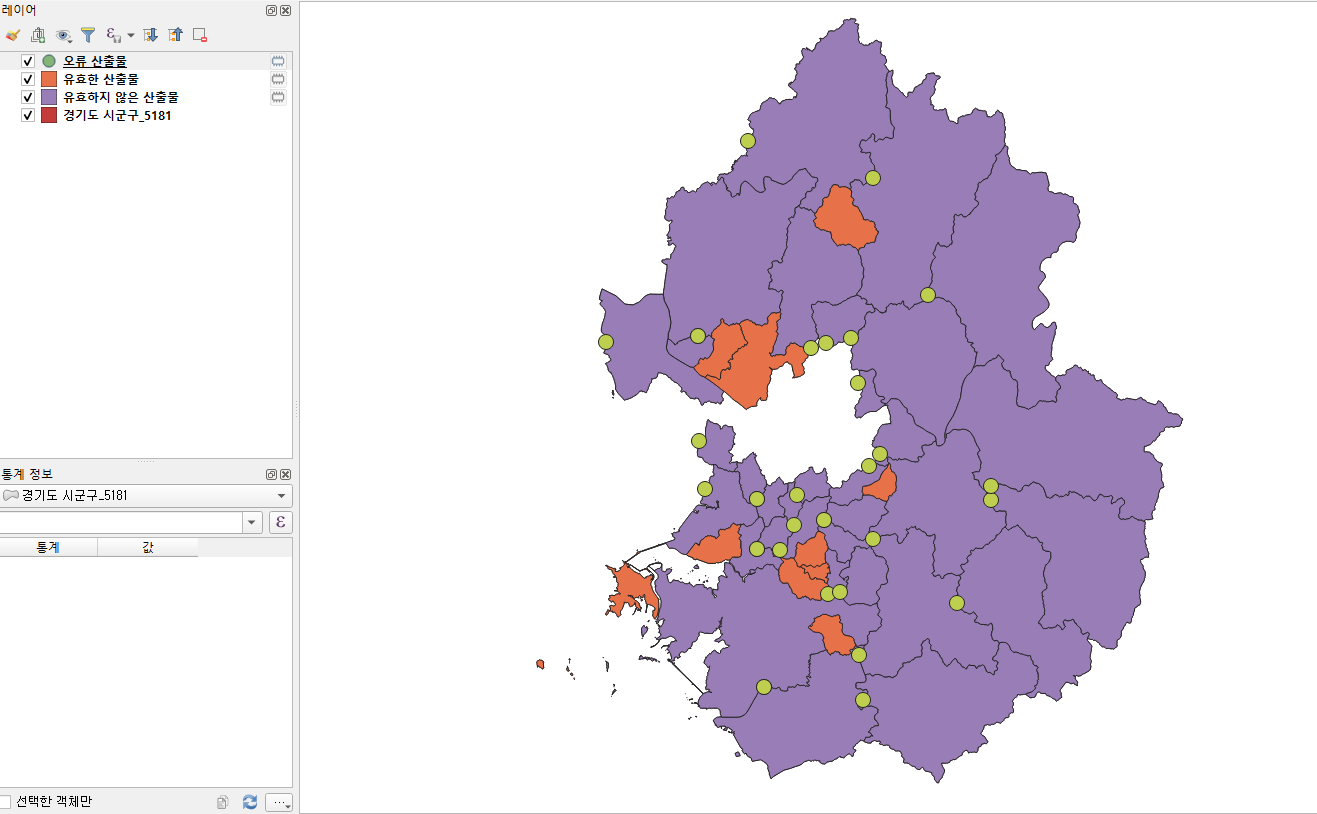Click the red swatch of 경기도 시군구_5181

pos(49,115)
